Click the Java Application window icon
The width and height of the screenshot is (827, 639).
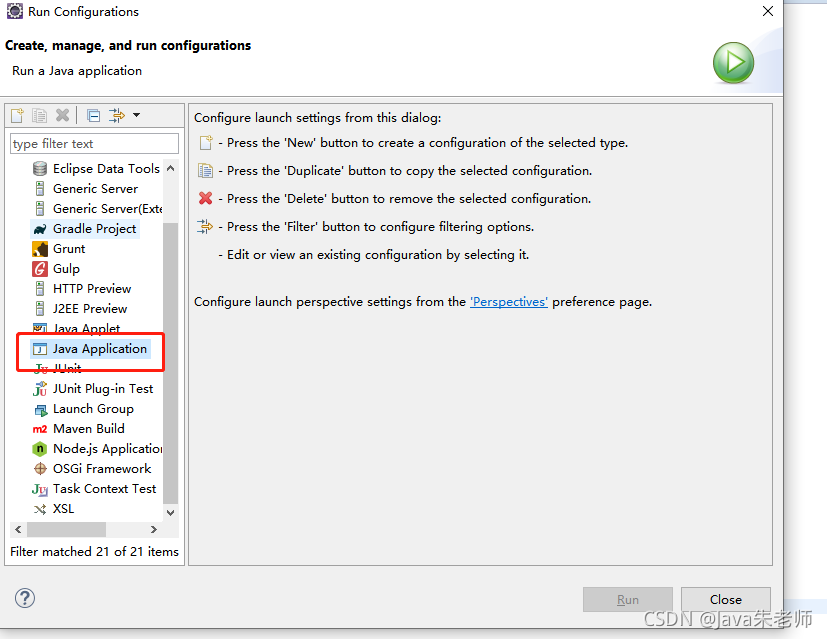click(x=40, y=349)
